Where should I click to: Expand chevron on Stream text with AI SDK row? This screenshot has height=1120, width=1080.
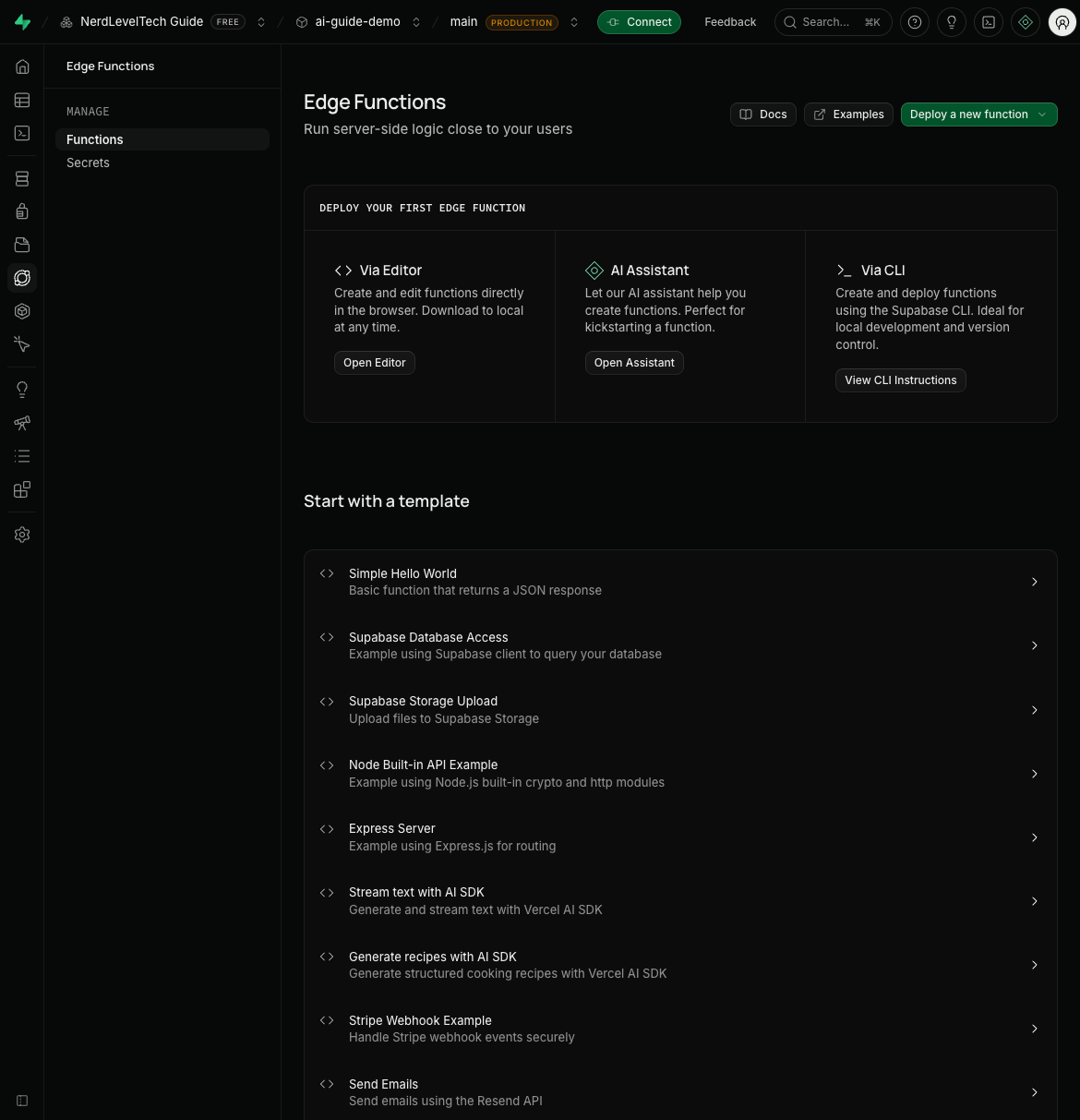pyautogui.click(x=1035, y=901)
